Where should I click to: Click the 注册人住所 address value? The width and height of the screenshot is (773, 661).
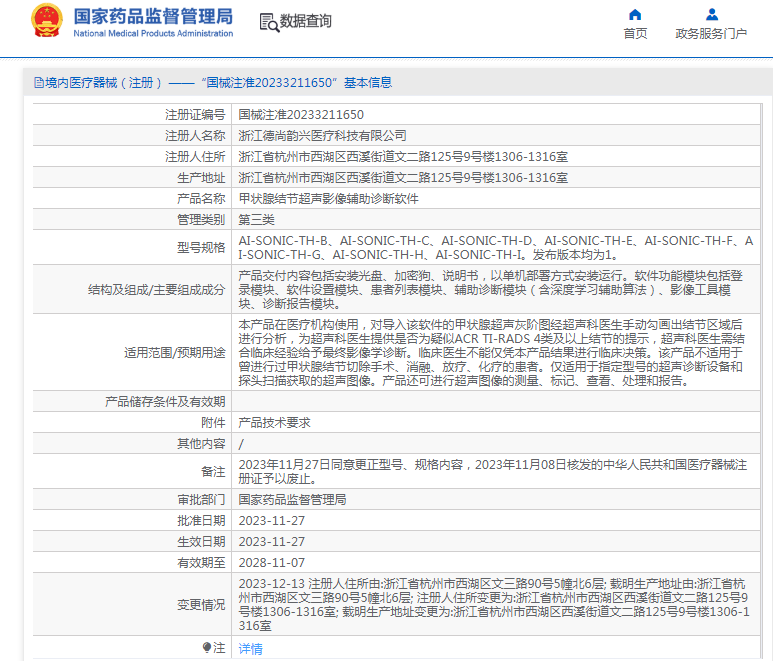[403, 157]
